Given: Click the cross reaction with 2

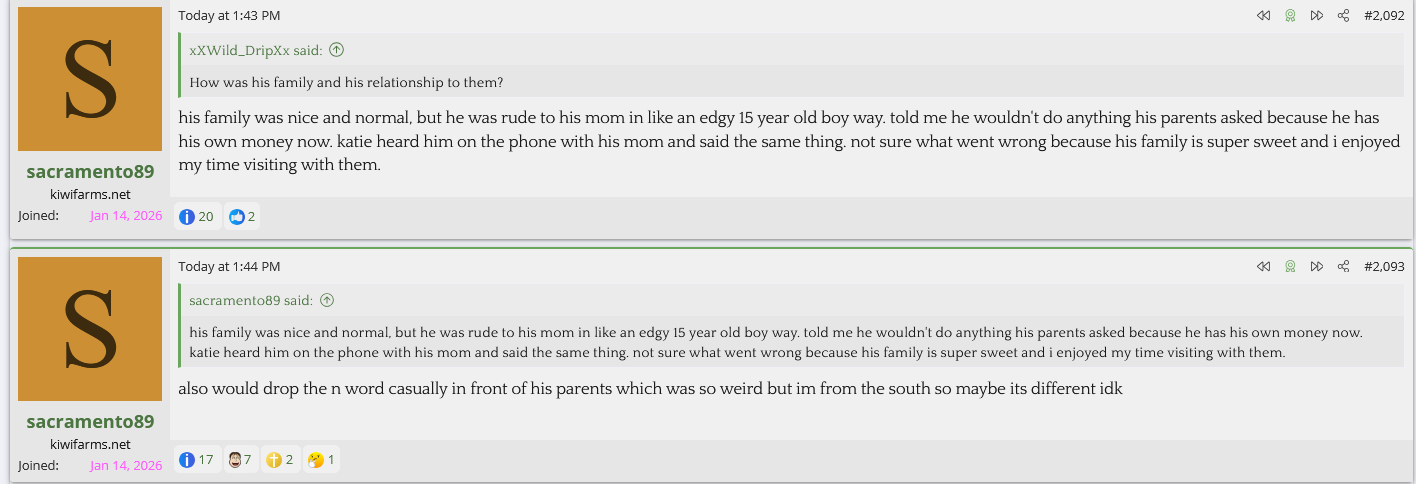Looking at the screenshot, I should [x=281, y=460].
